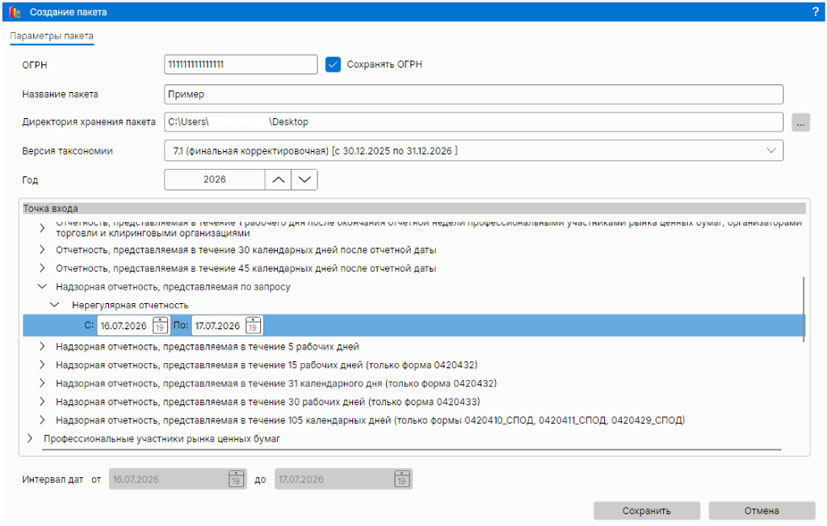Open calendar picker for end date По
Screen dimensions: 827x526
pyautogui.click(x=253, y=326)
